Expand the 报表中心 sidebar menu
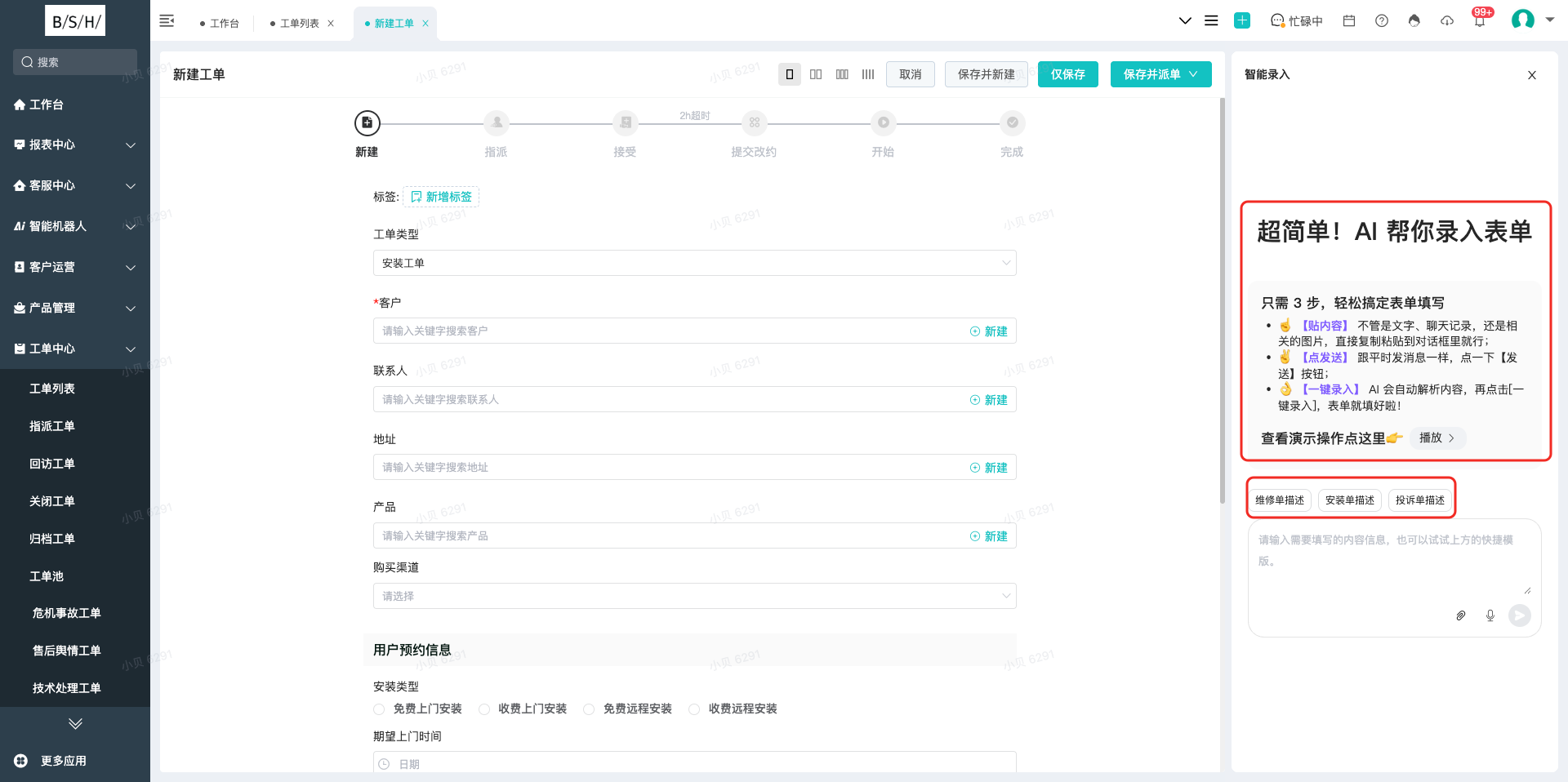1568x782 pixels. click(x=75, y=144)
